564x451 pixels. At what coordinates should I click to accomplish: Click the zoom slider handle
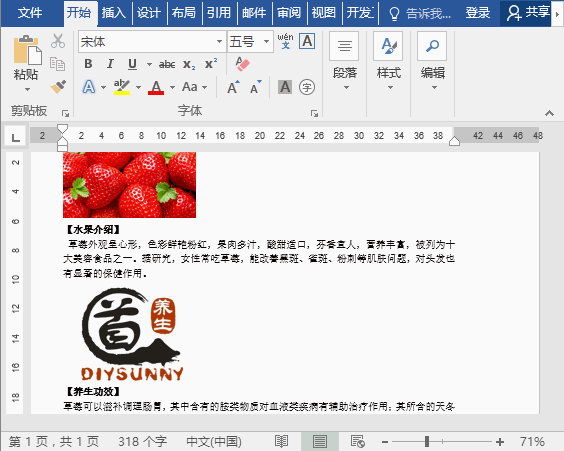427,441
